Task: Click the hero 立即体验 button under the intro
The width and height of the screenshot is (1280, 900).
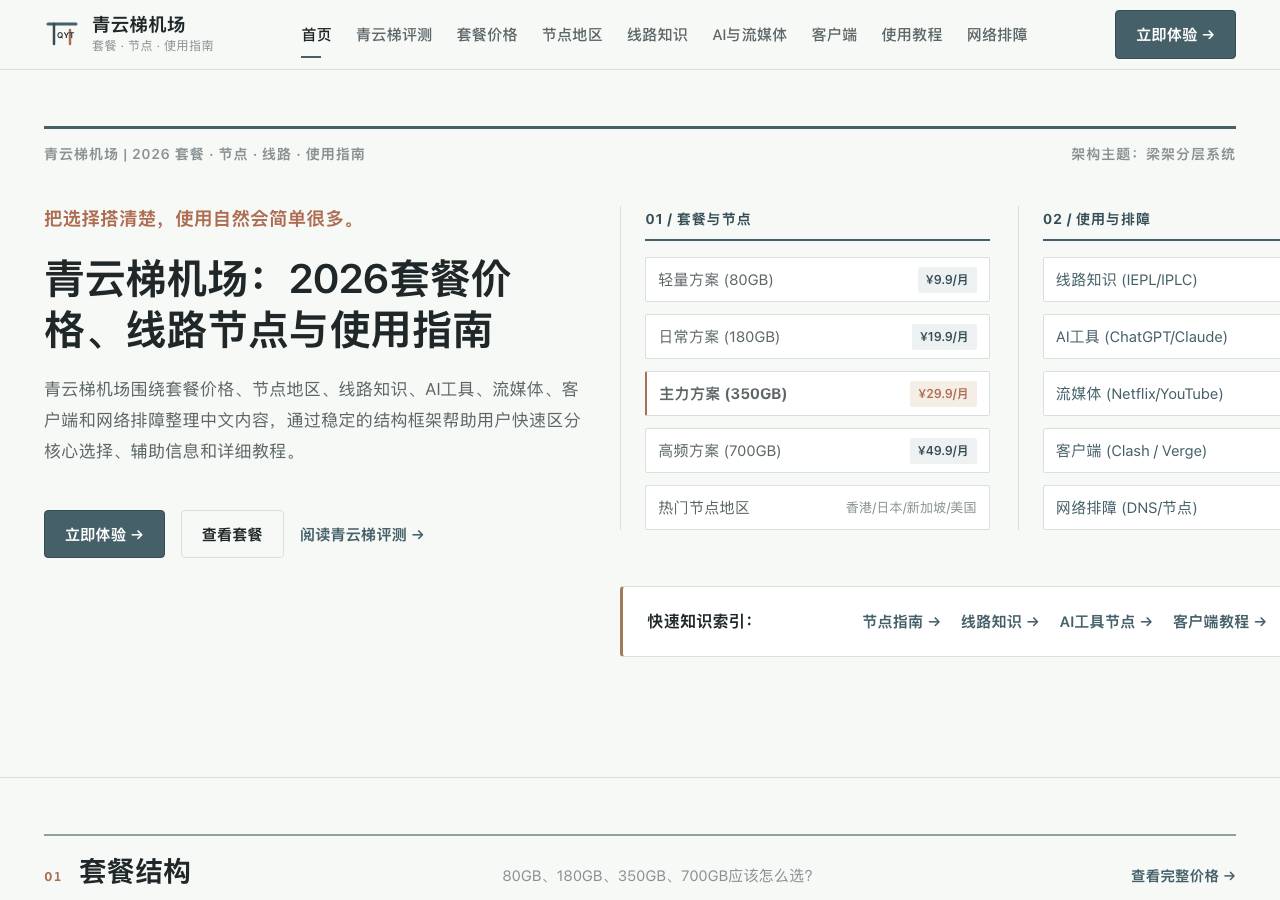Action: [104, 534]
